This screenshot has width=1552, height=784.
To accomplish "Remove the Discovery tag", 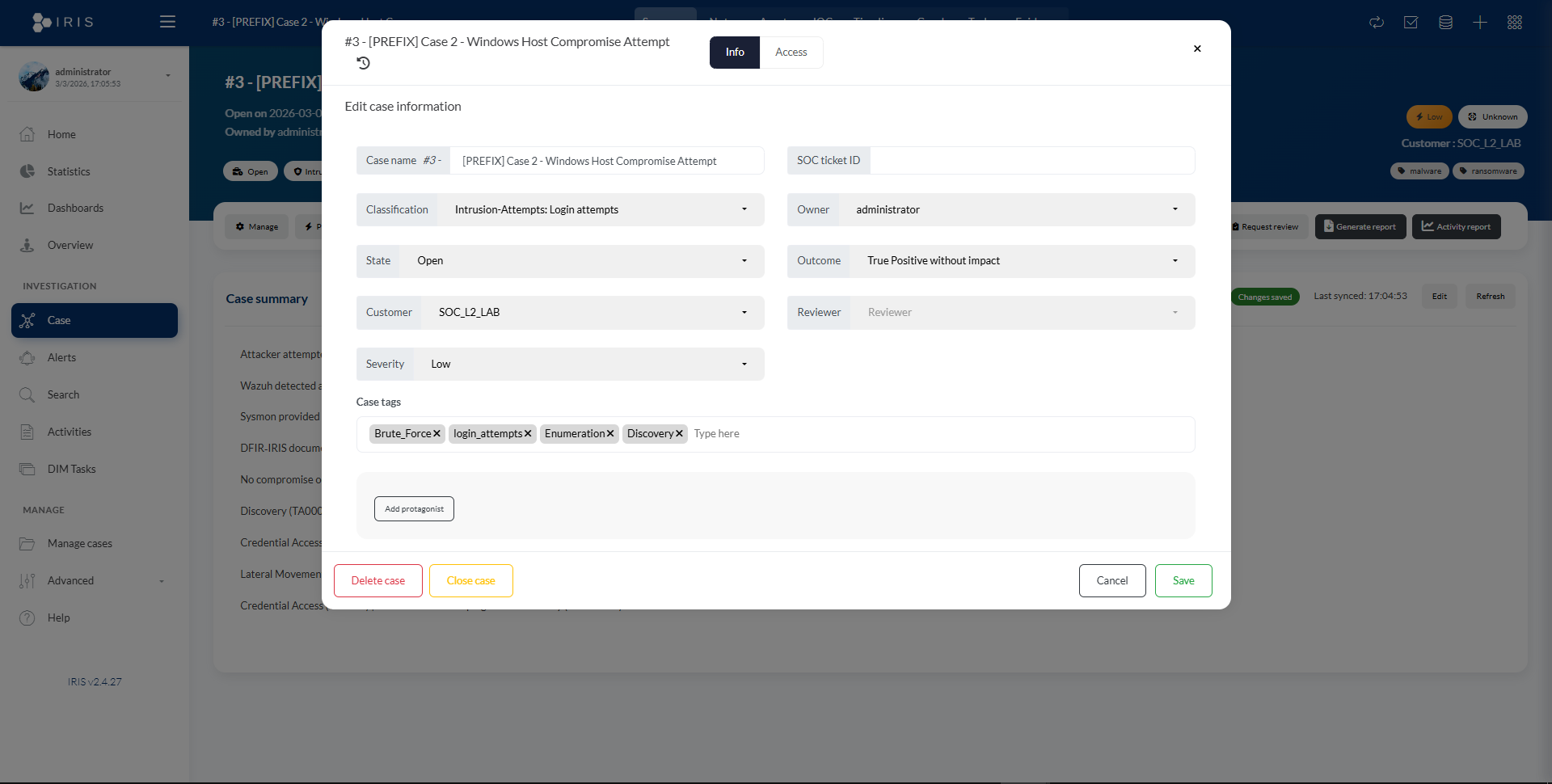I will (x=679, y=434).
